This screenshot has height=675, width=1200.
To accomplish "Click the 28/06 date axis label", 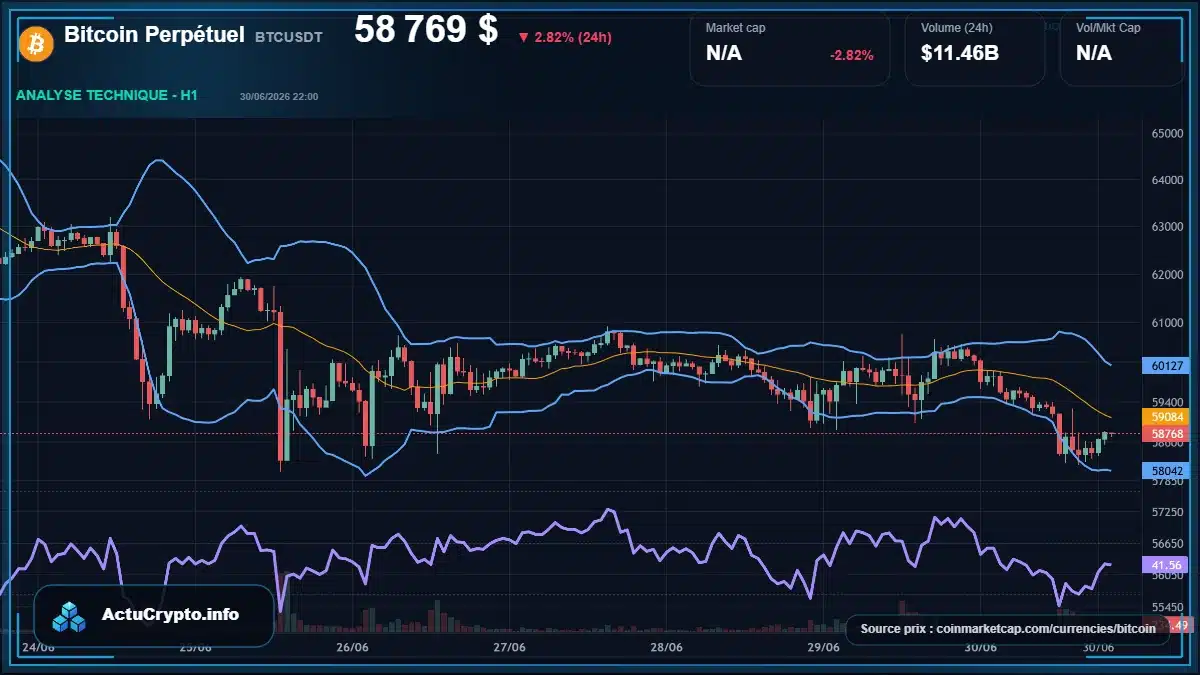I will click(666, 647).
